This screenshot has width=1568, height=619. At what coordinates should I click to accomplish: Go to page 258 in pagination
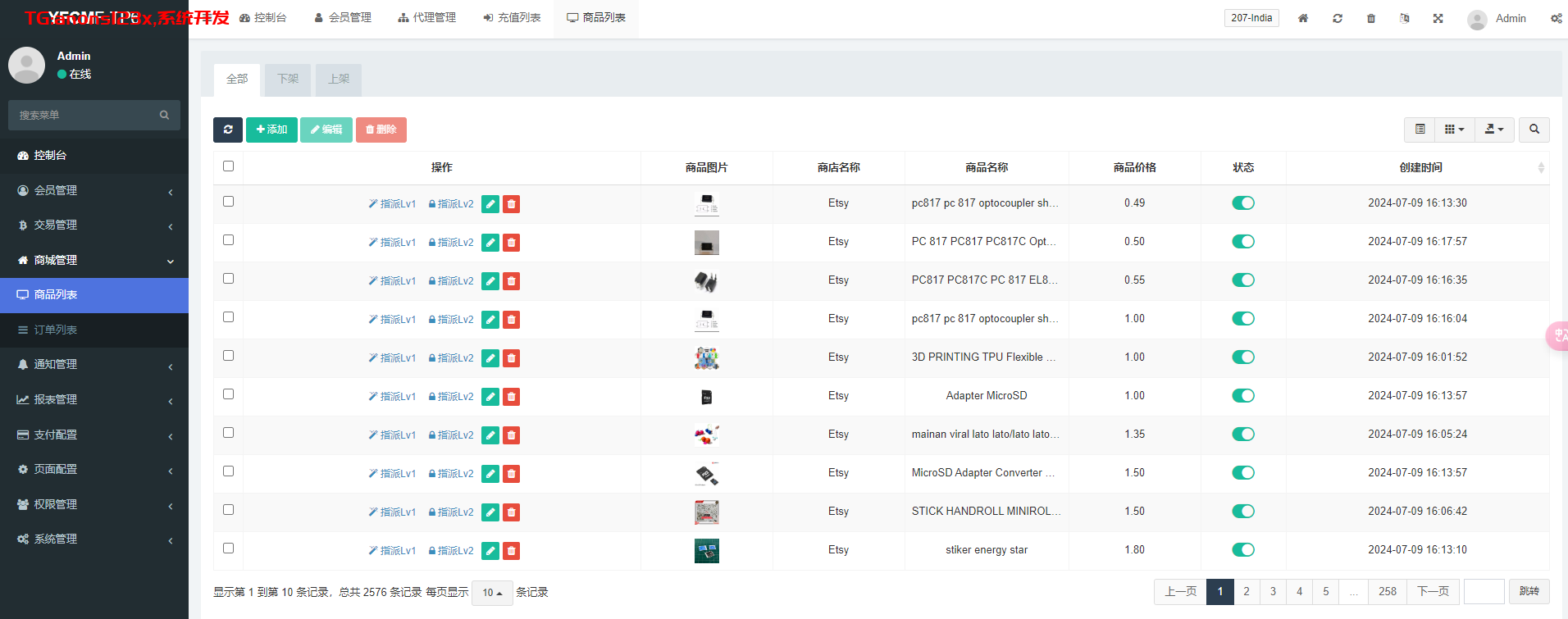[x=1387, y=591]
